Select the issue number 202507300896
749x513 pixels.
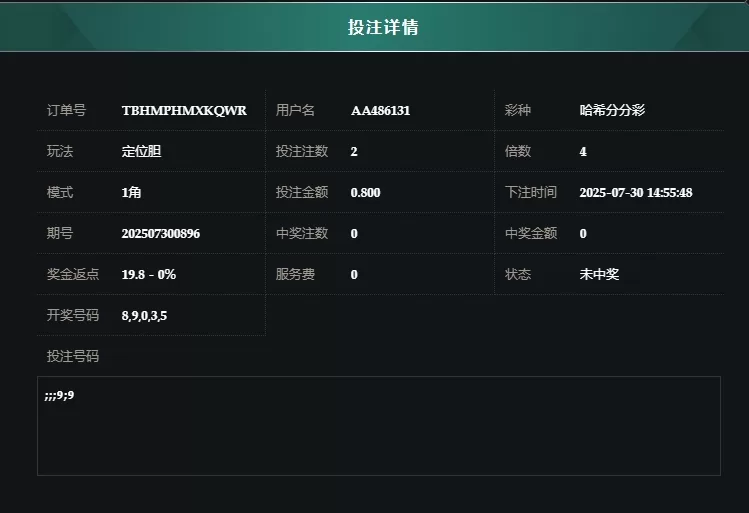click(x=160, y=234)
